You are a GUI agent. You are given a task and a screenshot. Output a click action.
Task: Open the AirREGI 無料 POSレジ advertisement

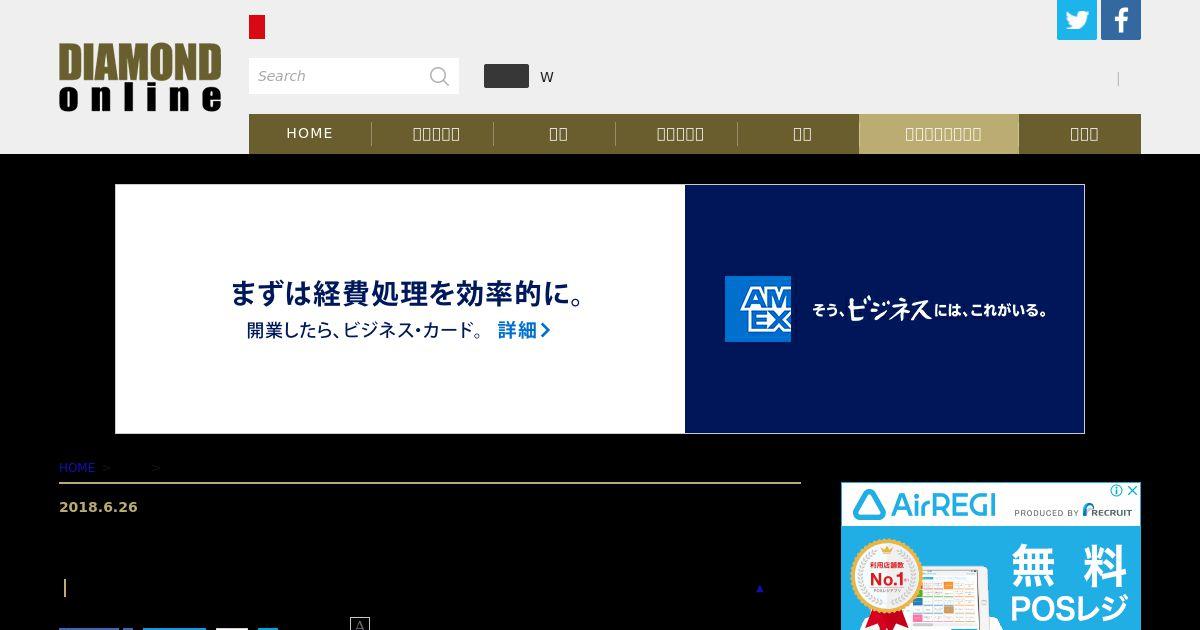click(990, 557)
